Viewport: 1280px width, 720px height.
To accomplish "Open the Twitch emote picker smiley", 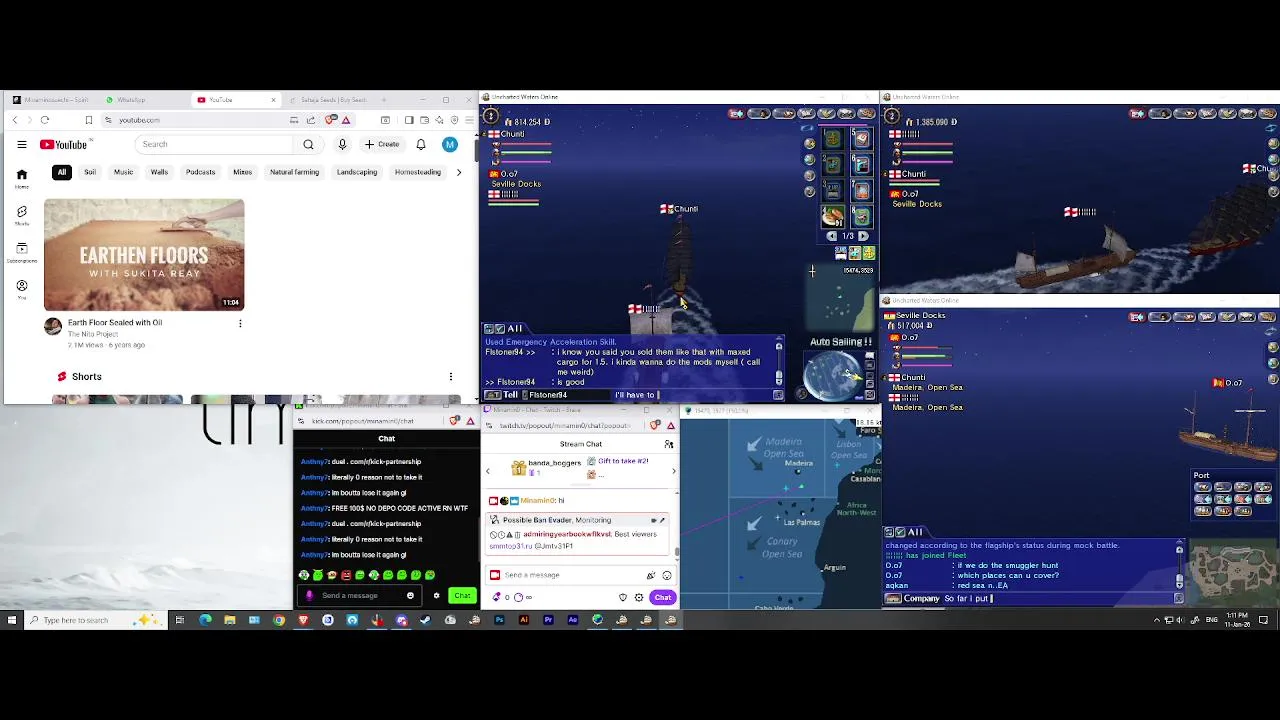I will point(667,575).
